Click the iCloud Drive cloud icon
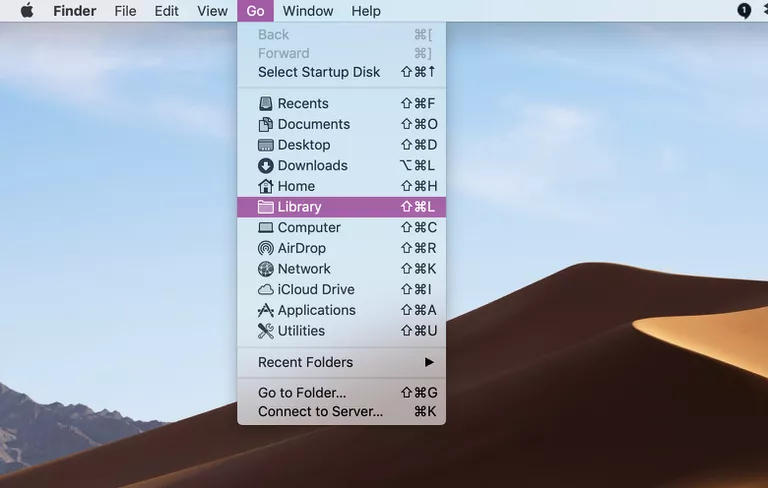 click(265, 290)
